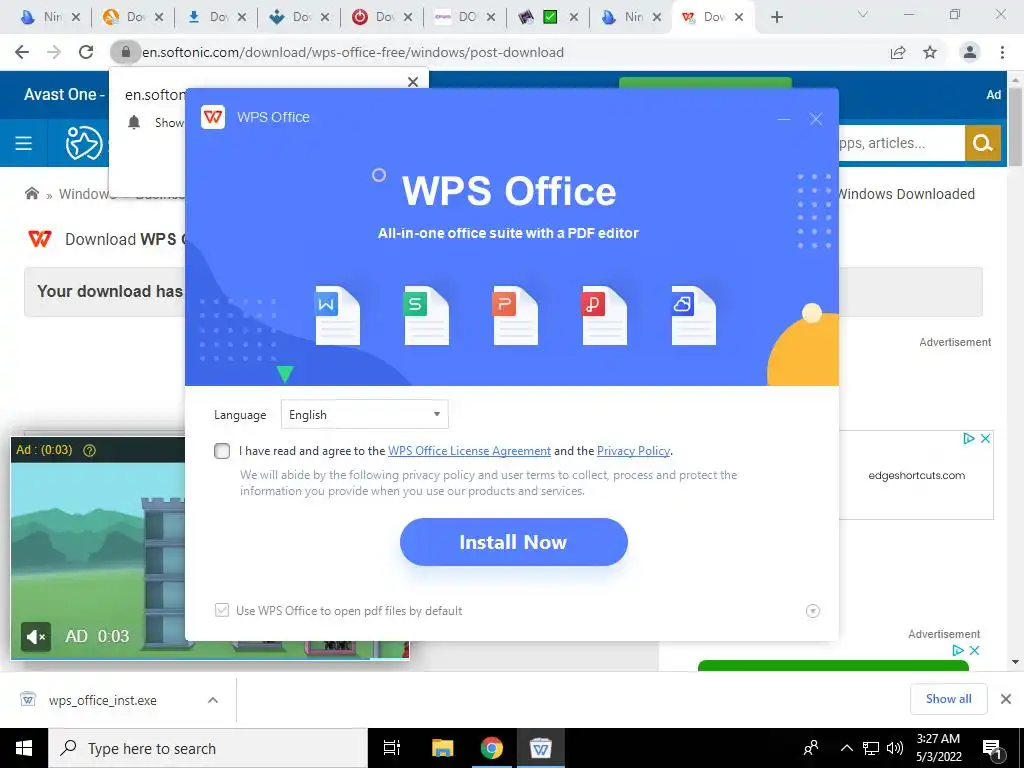Image resolution: width=1024 pixels, height=768 pixels.
Task: Open Softonic hamburger menu
Action: [x=24, y=143]
